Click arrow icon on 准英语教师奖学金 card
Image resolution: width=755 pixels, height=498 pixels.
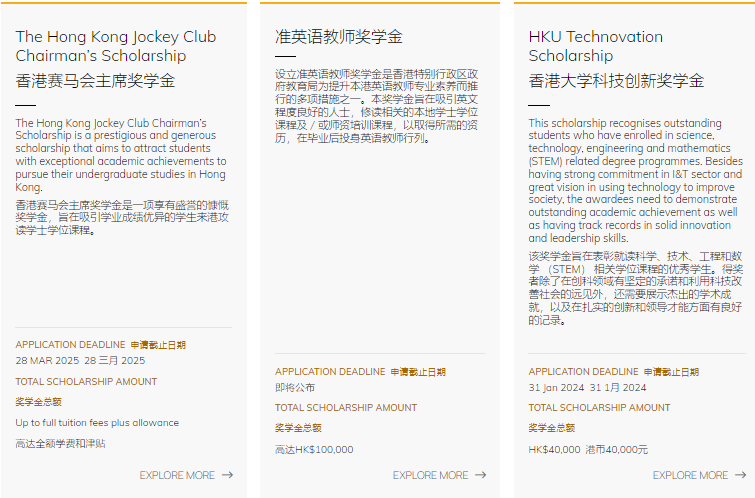[x=481, y=475]
